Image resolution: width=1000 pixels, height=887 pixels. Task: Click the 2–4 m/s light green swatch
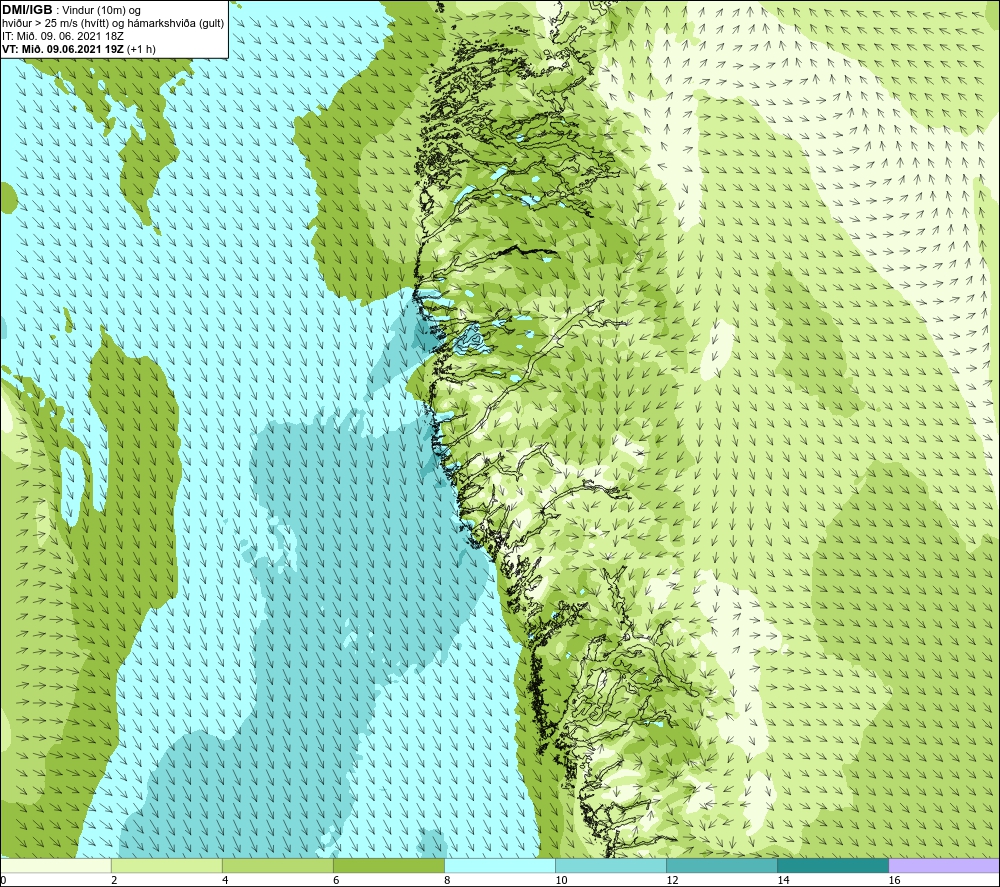(167, 865)
